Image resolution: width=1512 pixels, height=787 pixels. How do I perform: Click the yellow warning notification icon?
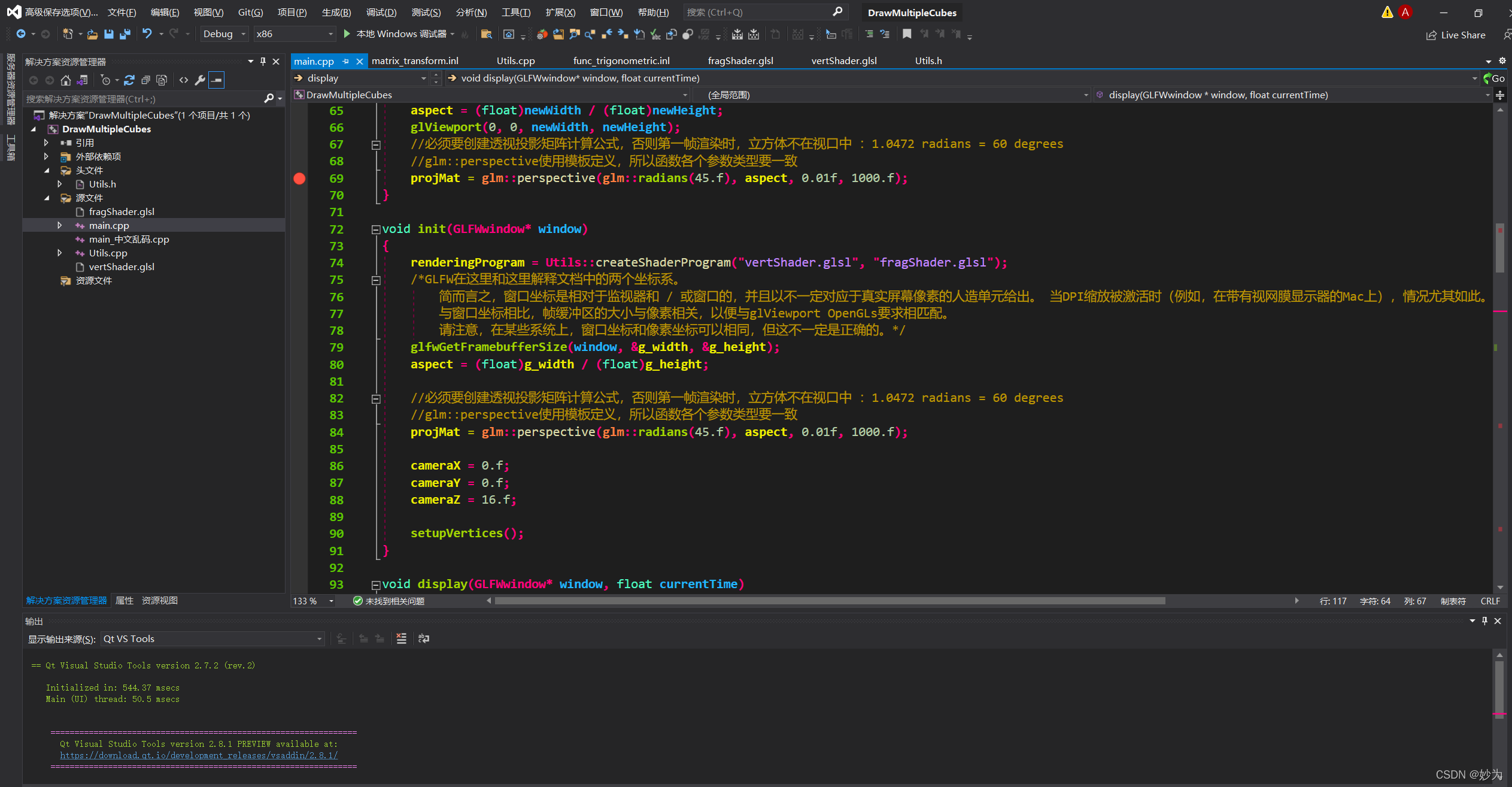pos(1387,13)
